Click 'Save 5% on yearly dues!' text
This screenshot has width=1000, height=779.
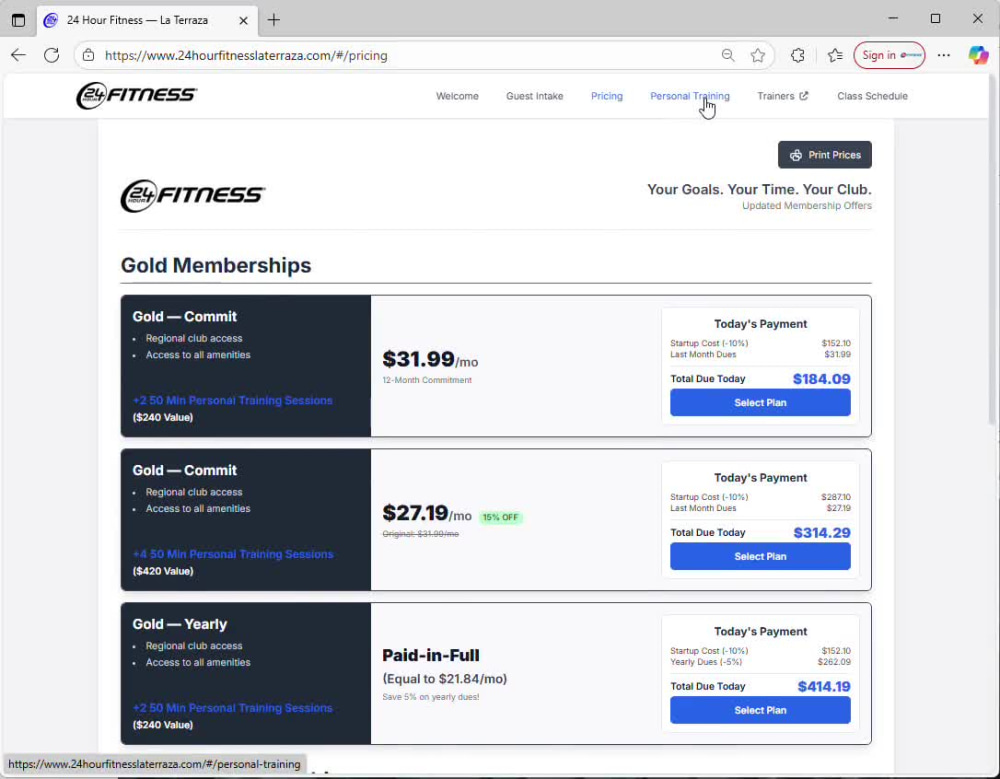431,697
